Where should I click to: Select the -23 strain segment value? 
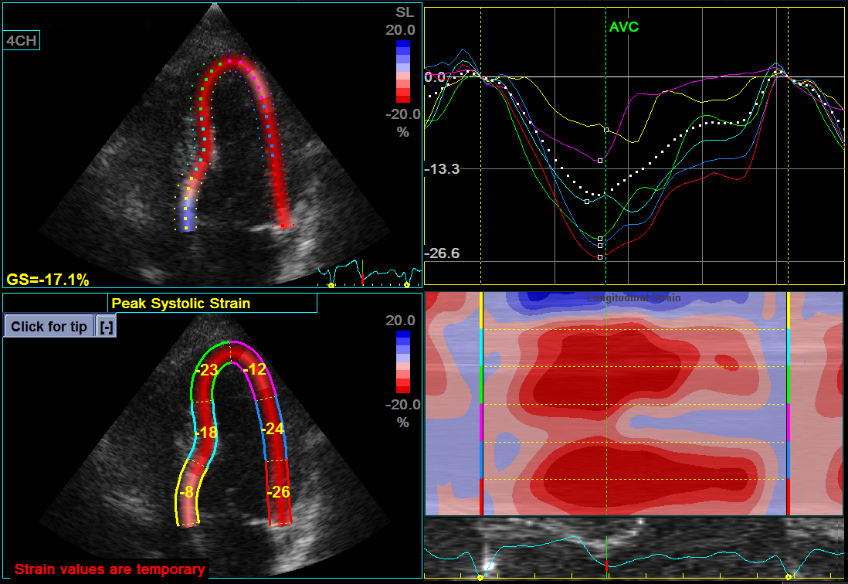tap(207, 370)
